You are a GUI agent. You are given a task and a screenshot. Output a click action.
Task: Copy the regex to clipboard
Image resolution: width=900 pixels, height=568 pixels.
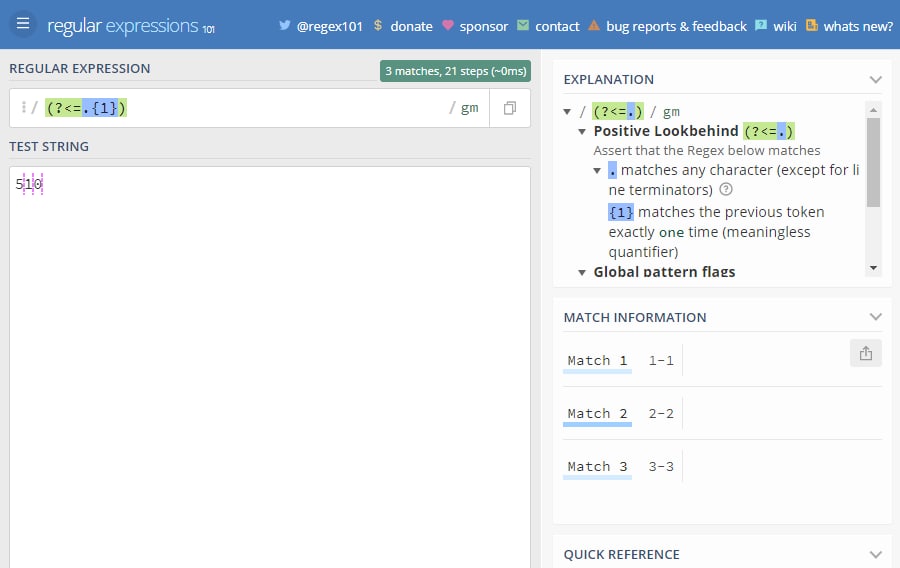[510, 108]
